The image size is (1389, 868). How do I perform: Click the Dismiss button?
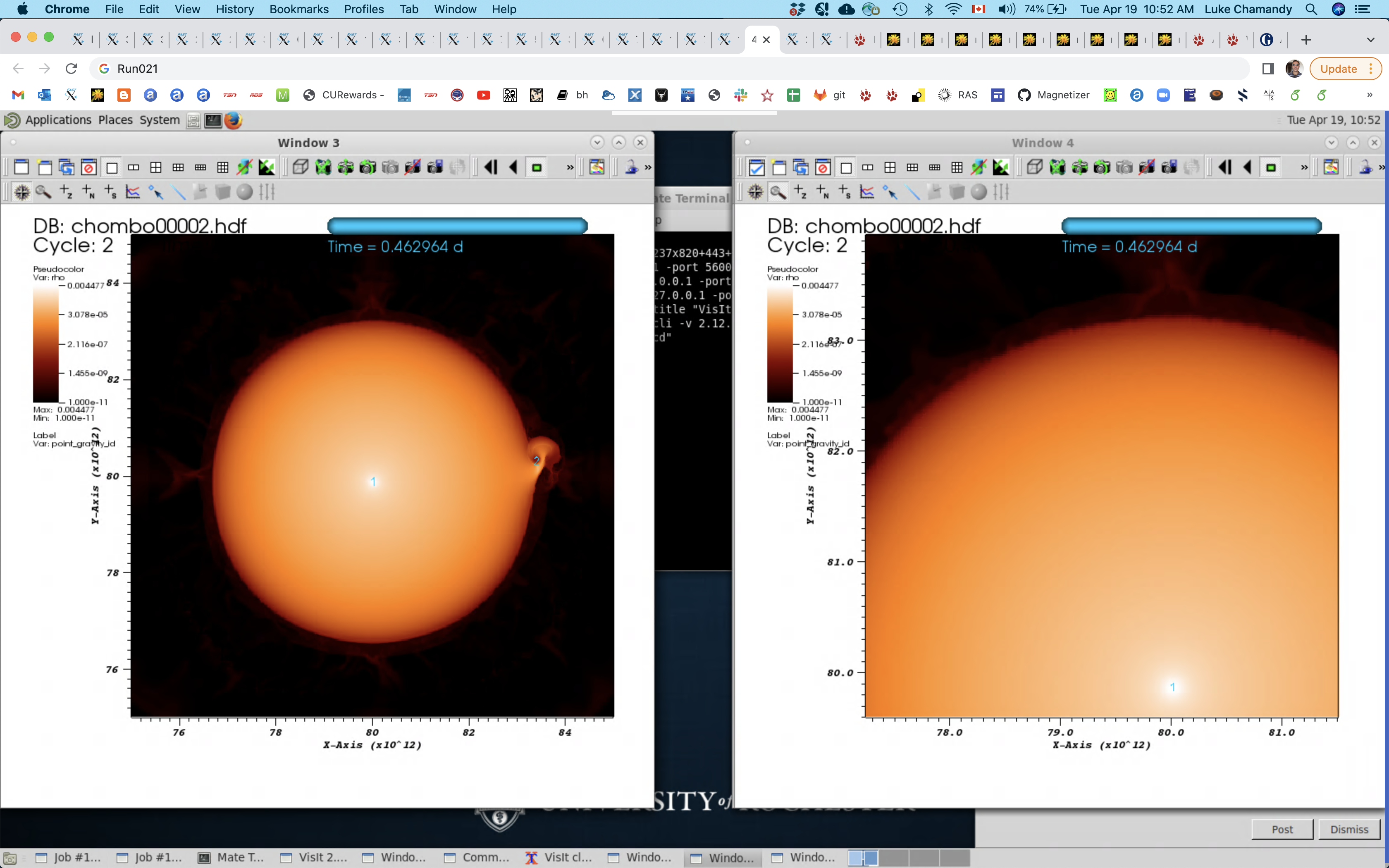(x=1349, y=829)
